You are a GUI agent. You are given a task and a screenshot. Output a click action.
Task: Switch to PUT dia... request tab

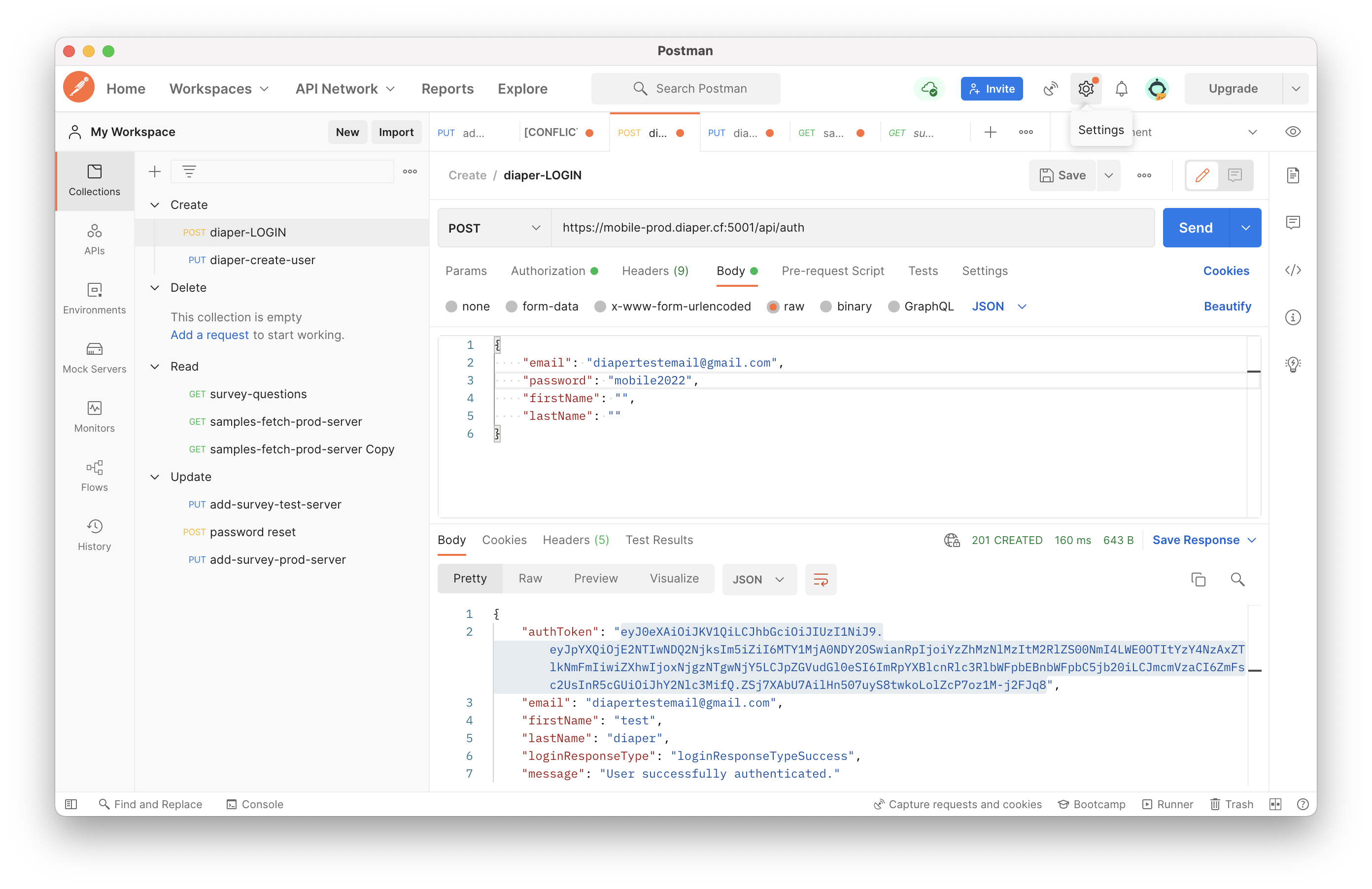point(744,133)
